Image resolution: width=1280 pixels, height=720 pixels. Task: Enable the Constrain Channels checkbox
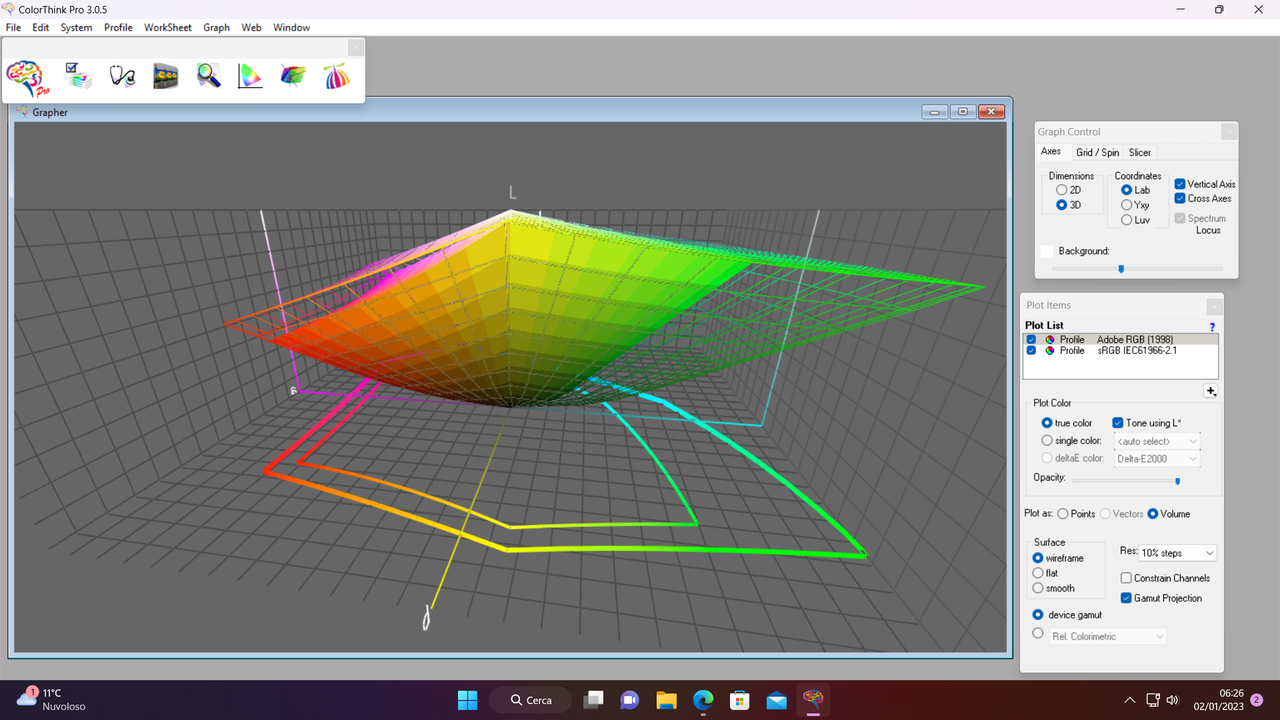(x=1125, y=577)
